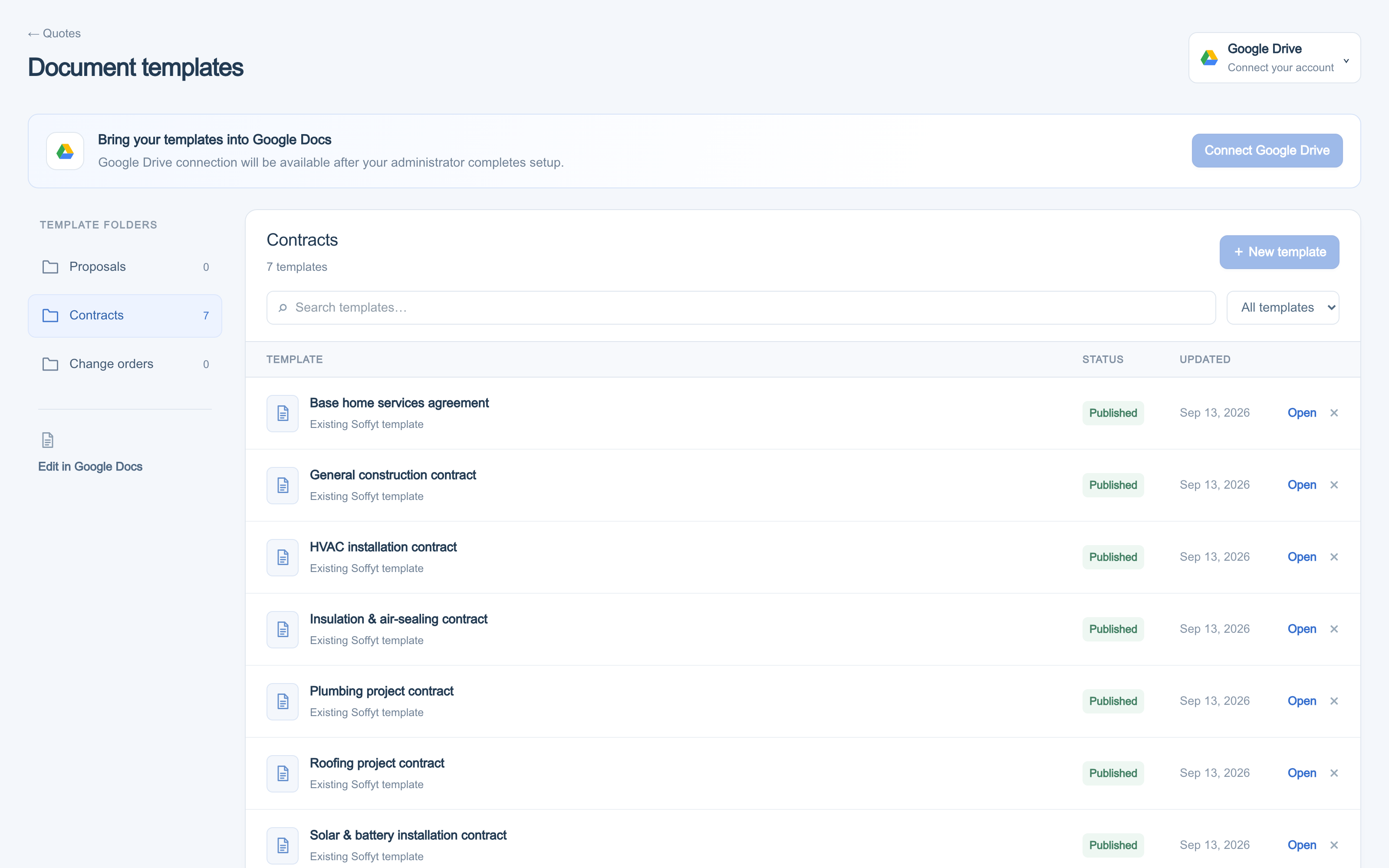Remove Roofing project contract with X
1389x868 pixels.
(1334, 773)
